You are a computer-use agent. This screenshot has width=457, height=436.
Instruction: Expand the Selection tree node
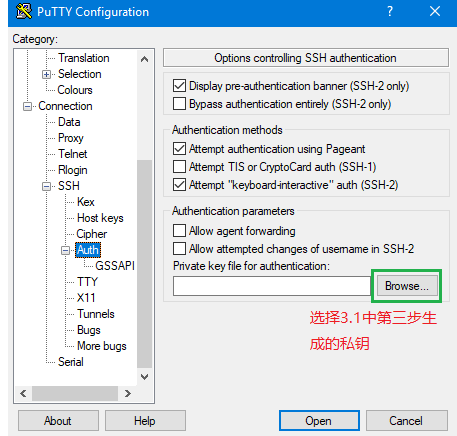[47, 74]
